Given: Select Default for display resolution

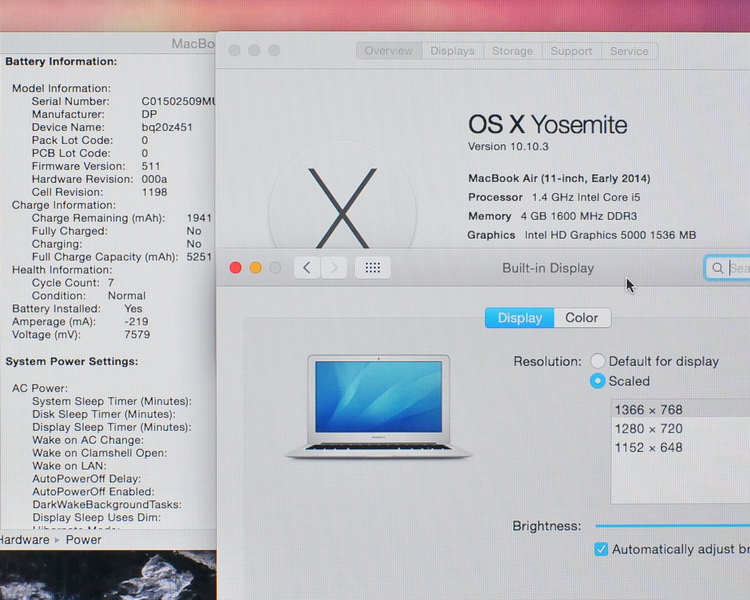Looking at the screenshot, I should tap(598, 361).
